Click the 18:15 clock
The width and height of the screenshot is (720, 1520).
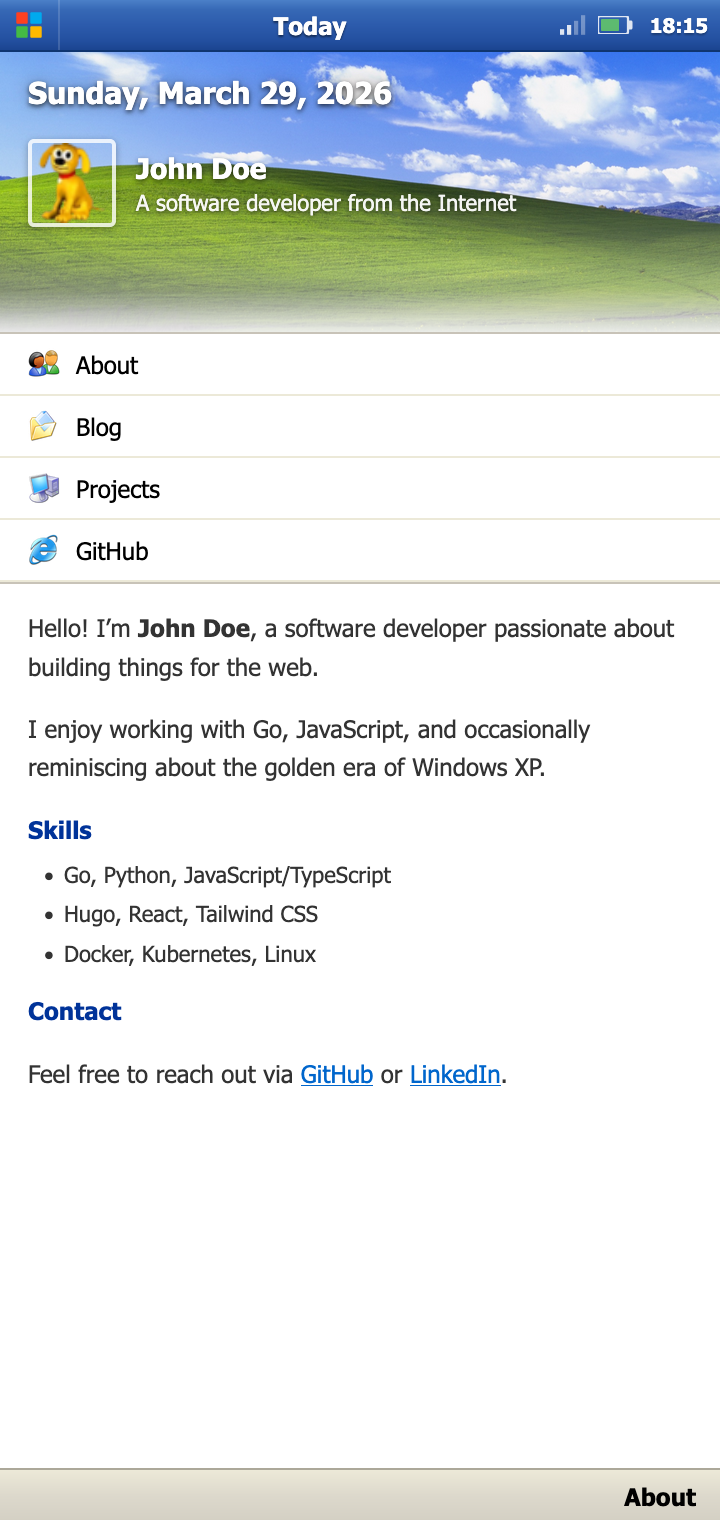pos(678,26)
